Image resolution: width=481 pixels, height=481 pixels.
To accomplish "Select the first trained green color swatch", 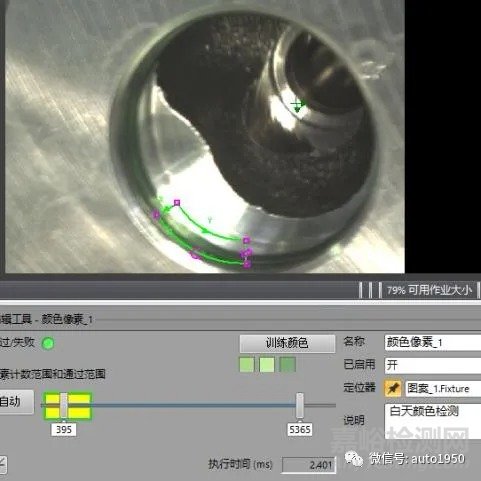I will tap(247, 365).
